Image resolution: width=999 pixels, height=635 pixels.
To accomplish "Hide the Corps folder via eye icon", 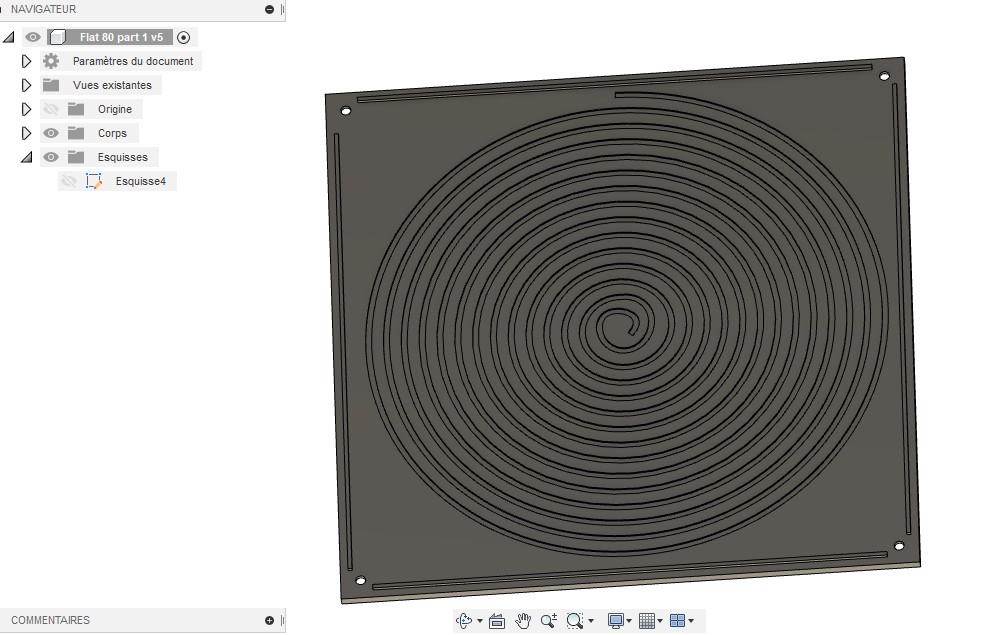I will 51,133.
